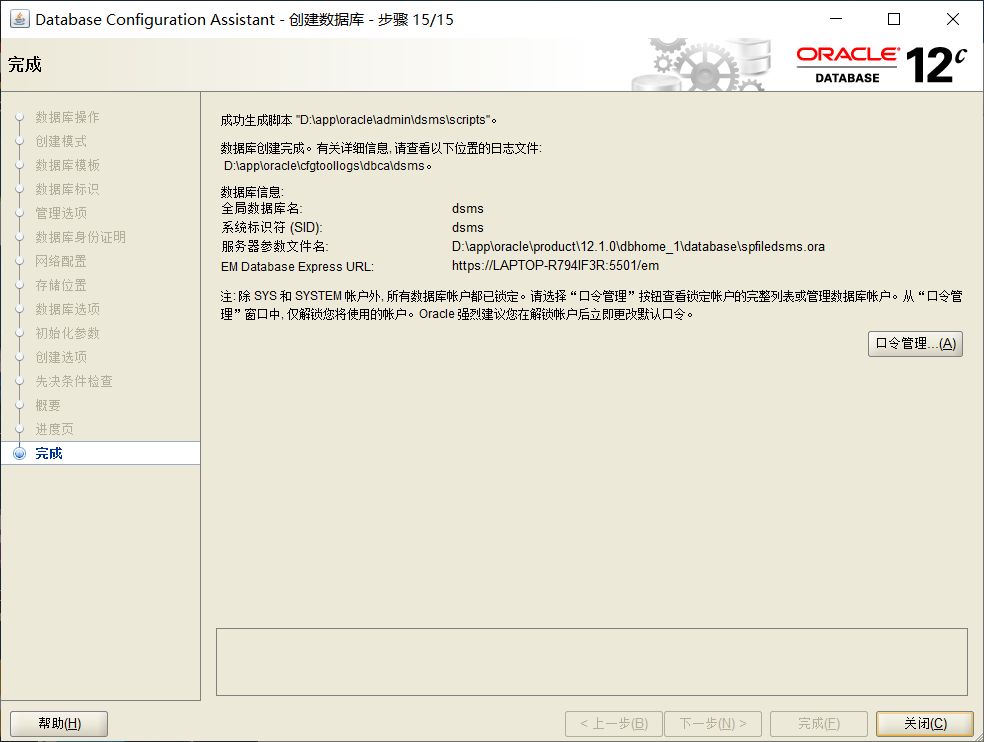984x742 pixels.
Task: Click the log path D:\app\oracle\cfgtoollogs\dbca\dsms
Action: (324, 166)
